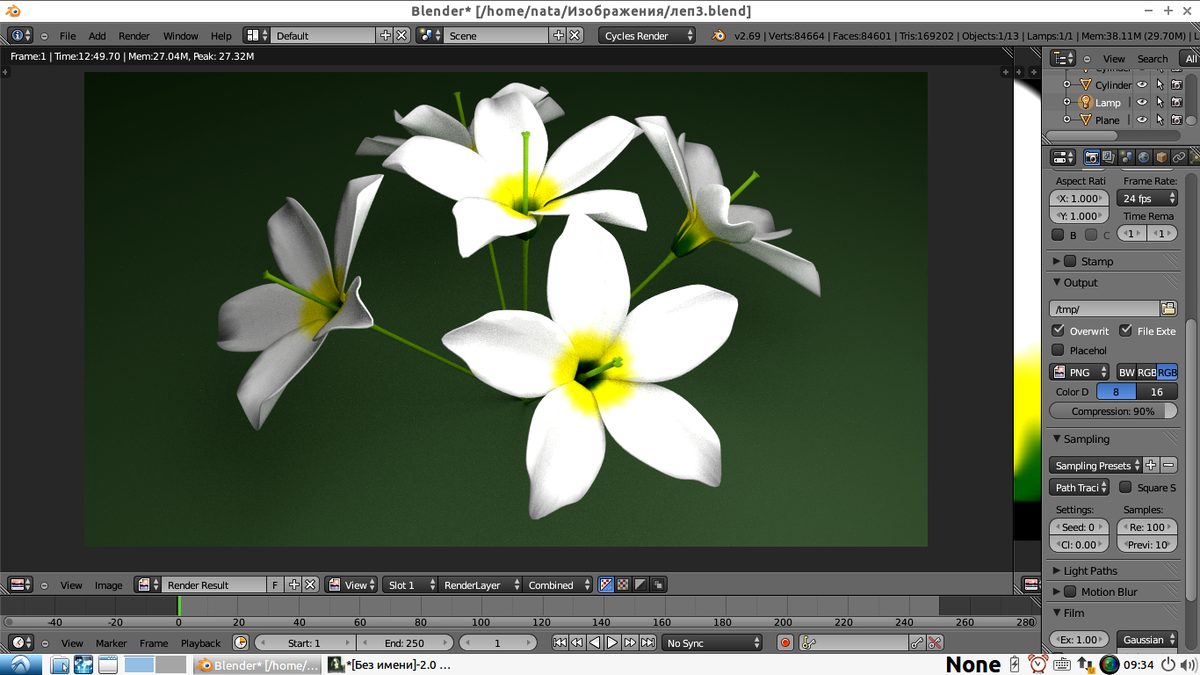Click the Object properties cube icon

1161,157
